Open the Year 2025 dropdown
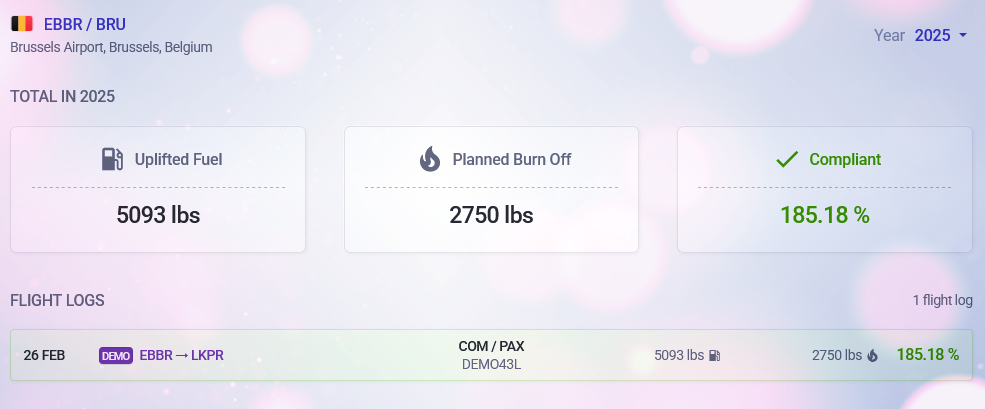 pos(932,35)
